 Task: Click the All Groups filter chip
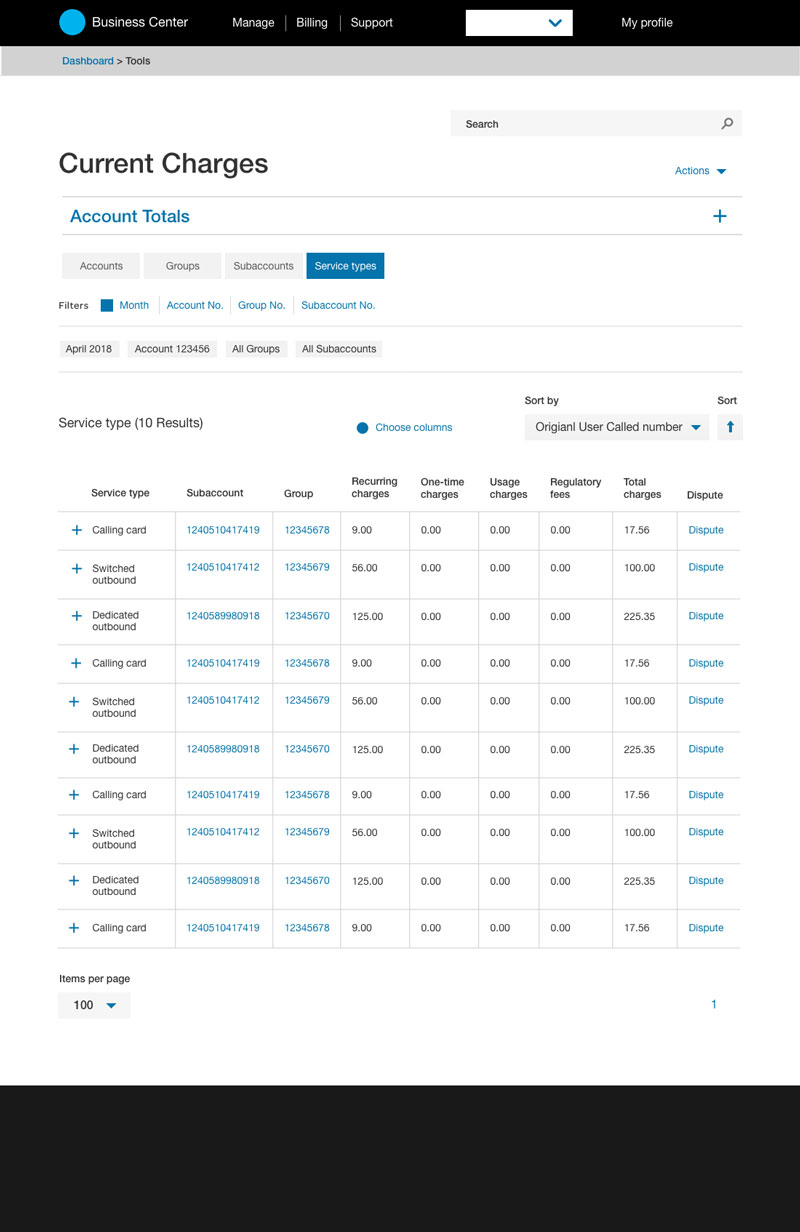pyautogui.click(x=256, y=349)
